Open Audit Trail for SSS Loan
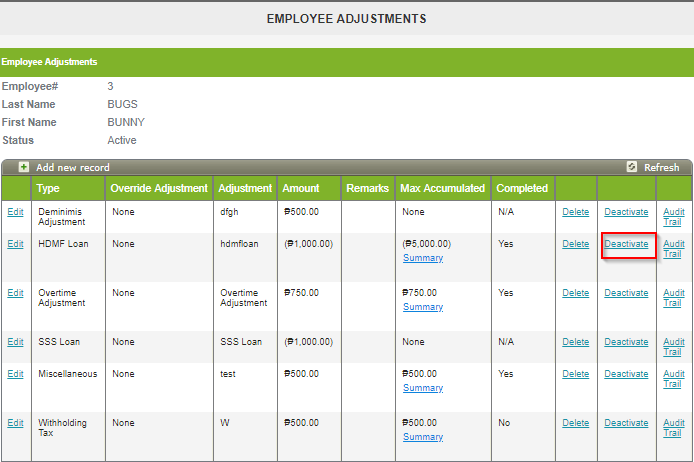This screenshot has width=694, height=462. tap(674, 347)
